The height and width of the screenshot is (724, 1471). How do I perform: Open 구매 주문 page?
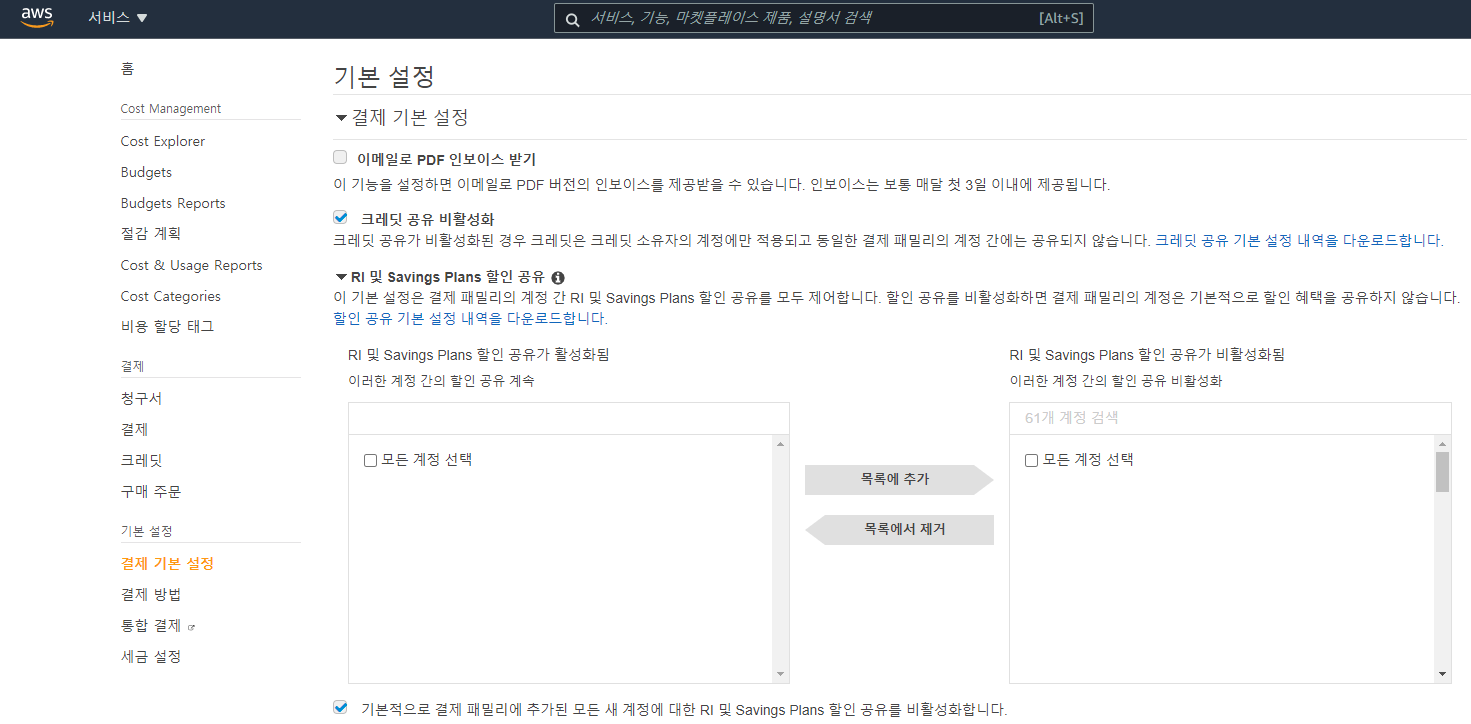pyautogui.click(x=151, y=491)
